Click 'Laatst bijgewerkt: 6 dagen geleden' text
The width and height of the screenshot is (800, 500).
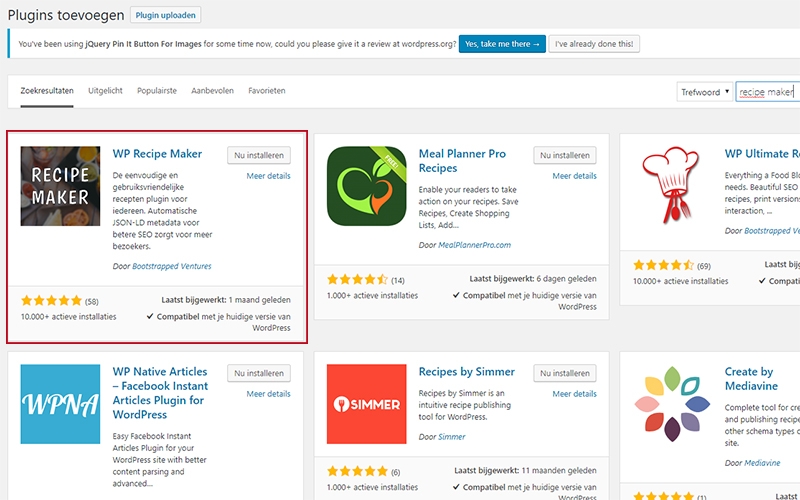tap(533, 279)
